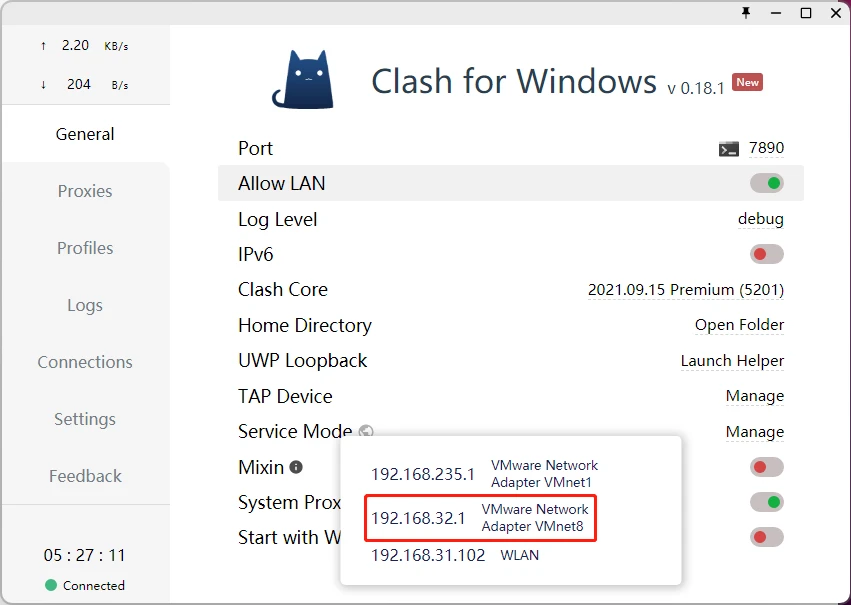Click the terminal icon beside Port
The width and height of the screenshot is (851, 605).
(x=728, y=149)
